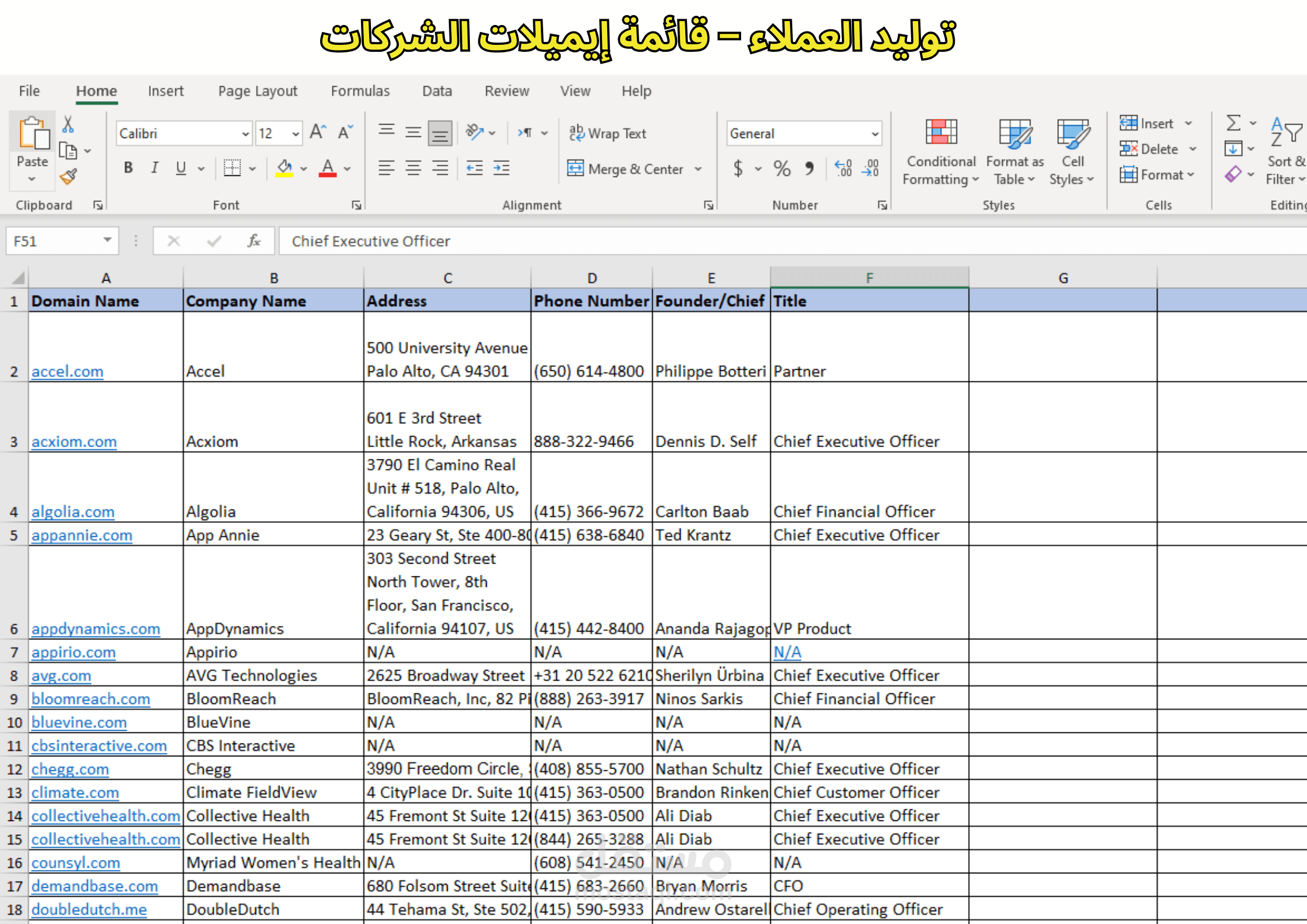The width and height of the screenshot is (1307, 924).
Task: Open the fill color dropdown arrow
Action: 303,169
